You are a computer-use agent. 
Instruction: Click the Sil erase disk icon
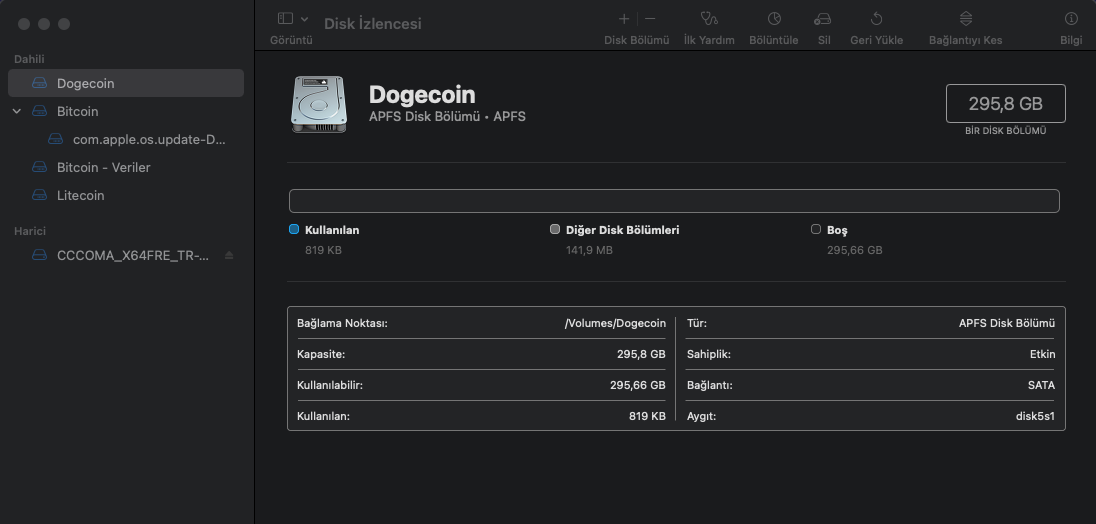(823, 19)
